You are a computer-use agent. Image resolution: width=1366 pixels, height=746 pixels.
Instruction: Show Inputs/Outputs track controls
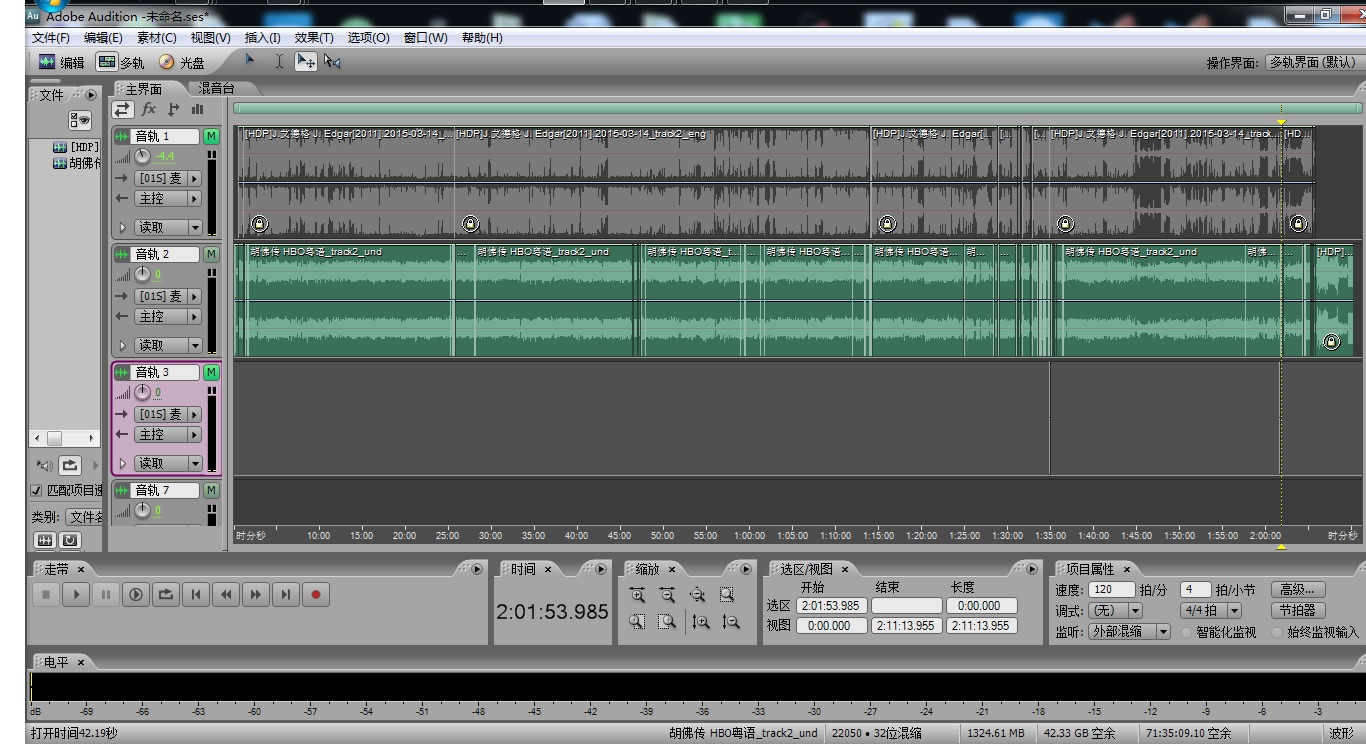123,109
